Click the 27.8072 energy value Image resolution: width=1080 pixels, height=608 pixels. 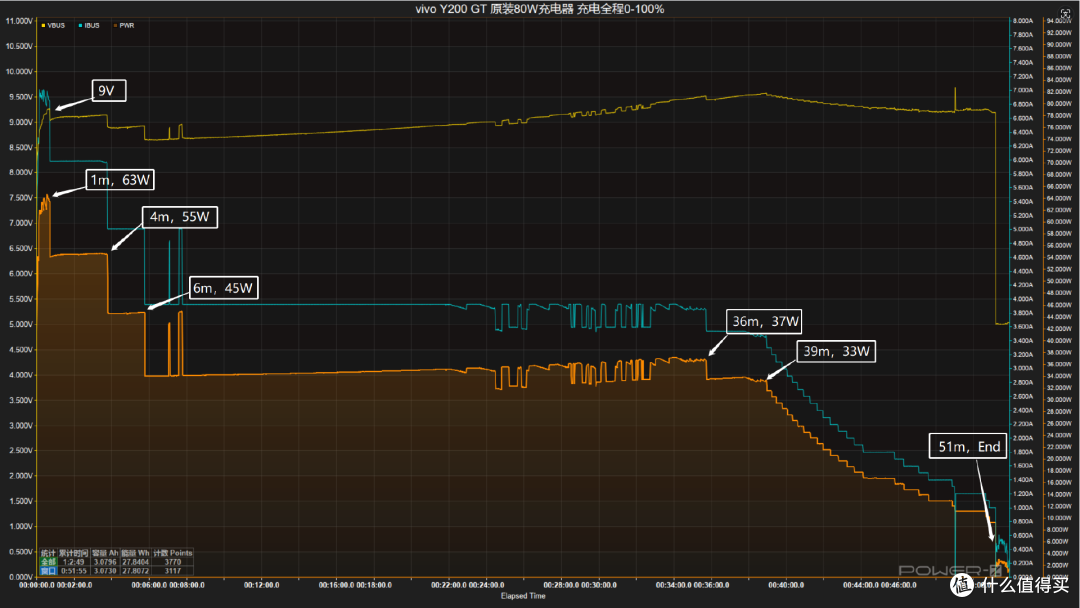coord(136,571)
